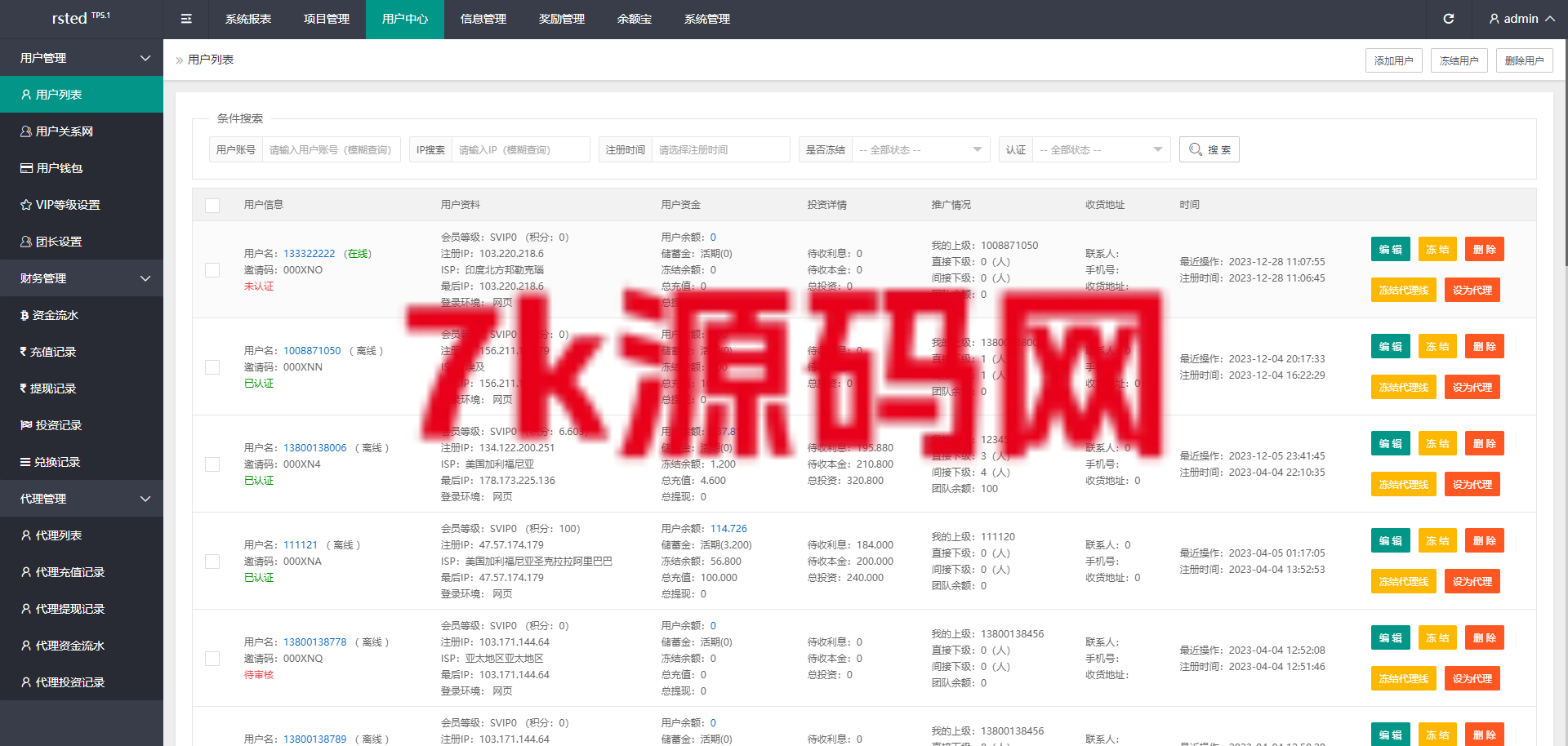Open the 余额宝 top menu
The width and height of the screenshot is (1568, 746).
pyautogui.click(x=635, y=19)
